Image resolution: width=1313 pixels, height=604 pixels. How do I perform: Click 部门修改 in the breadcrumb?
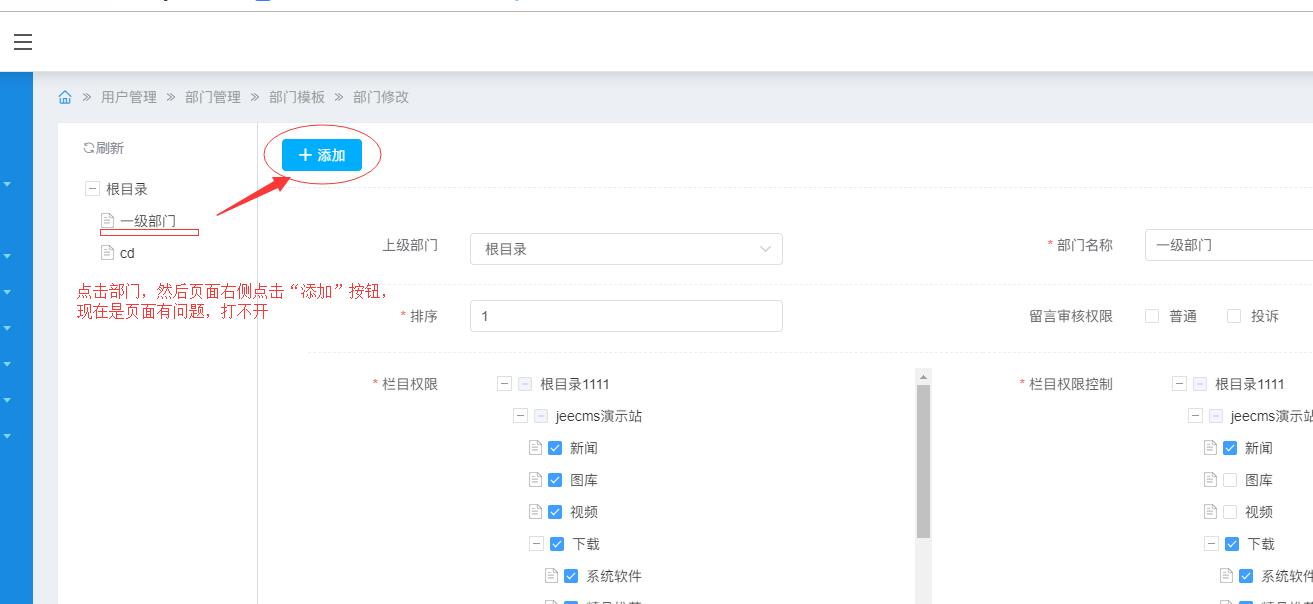click(x=381, y=97)
